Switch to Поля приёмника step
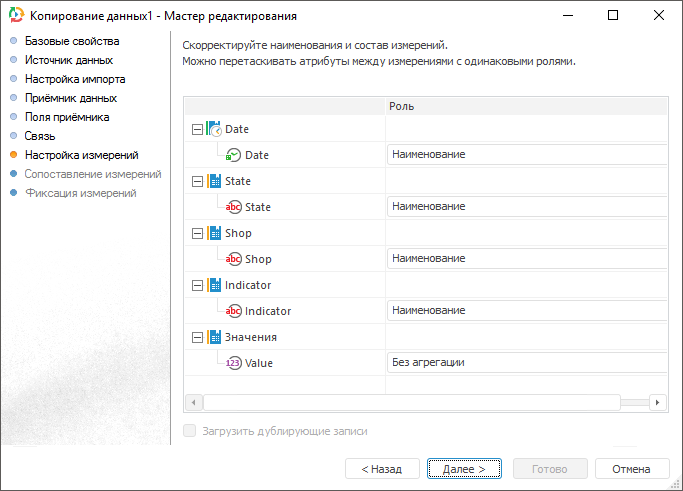The height and width of the screenshot is (491, 683). click(x=67, y=117)
